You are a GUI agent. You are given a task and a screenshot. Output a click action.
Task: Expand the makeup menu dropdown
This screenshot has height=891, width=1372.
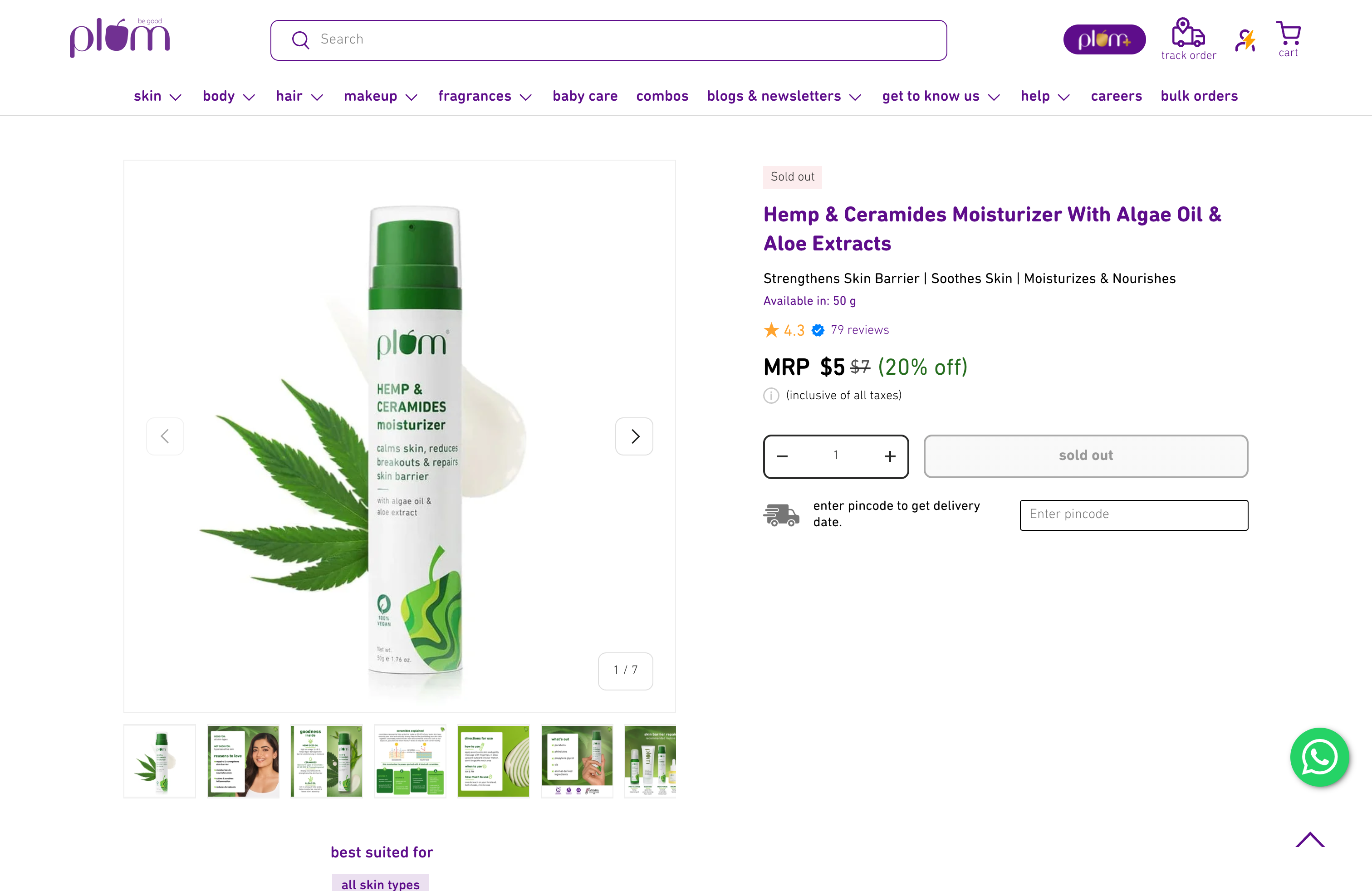click(x=381, y=96)
